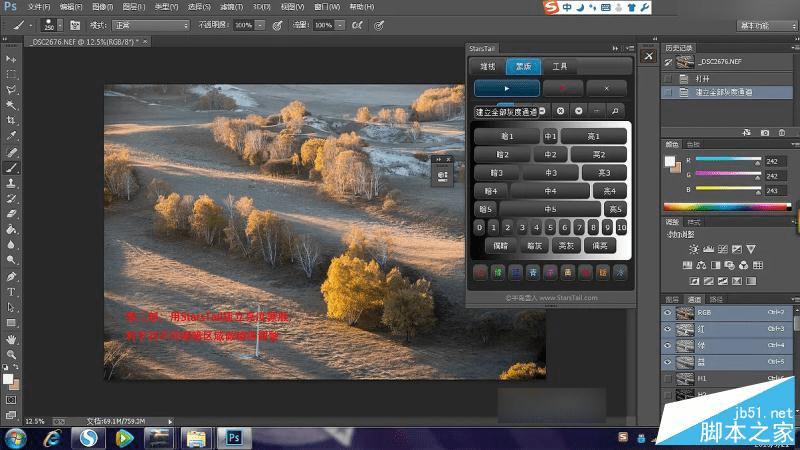The height and width of the screenshot is (450, 800).
Task: Select the Eyedropper tool
Action: (x=11, y=136)
